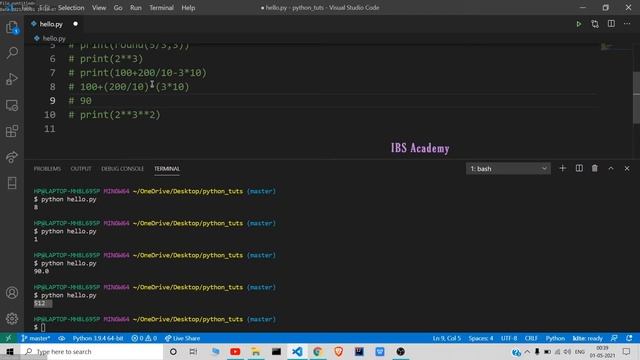The height and width of the screenshot is (360, 640).
Task: Open the Selection menu
Action: (x=71, y=8)
